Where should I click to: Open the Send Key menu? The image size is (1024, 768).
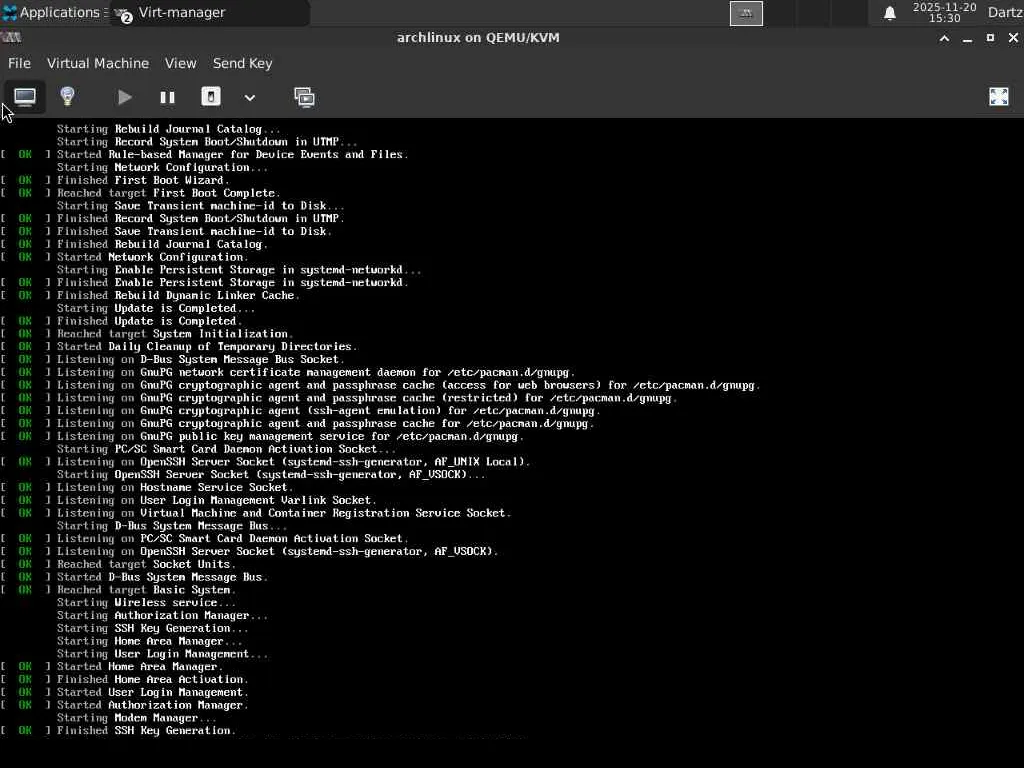coord(242,63)
